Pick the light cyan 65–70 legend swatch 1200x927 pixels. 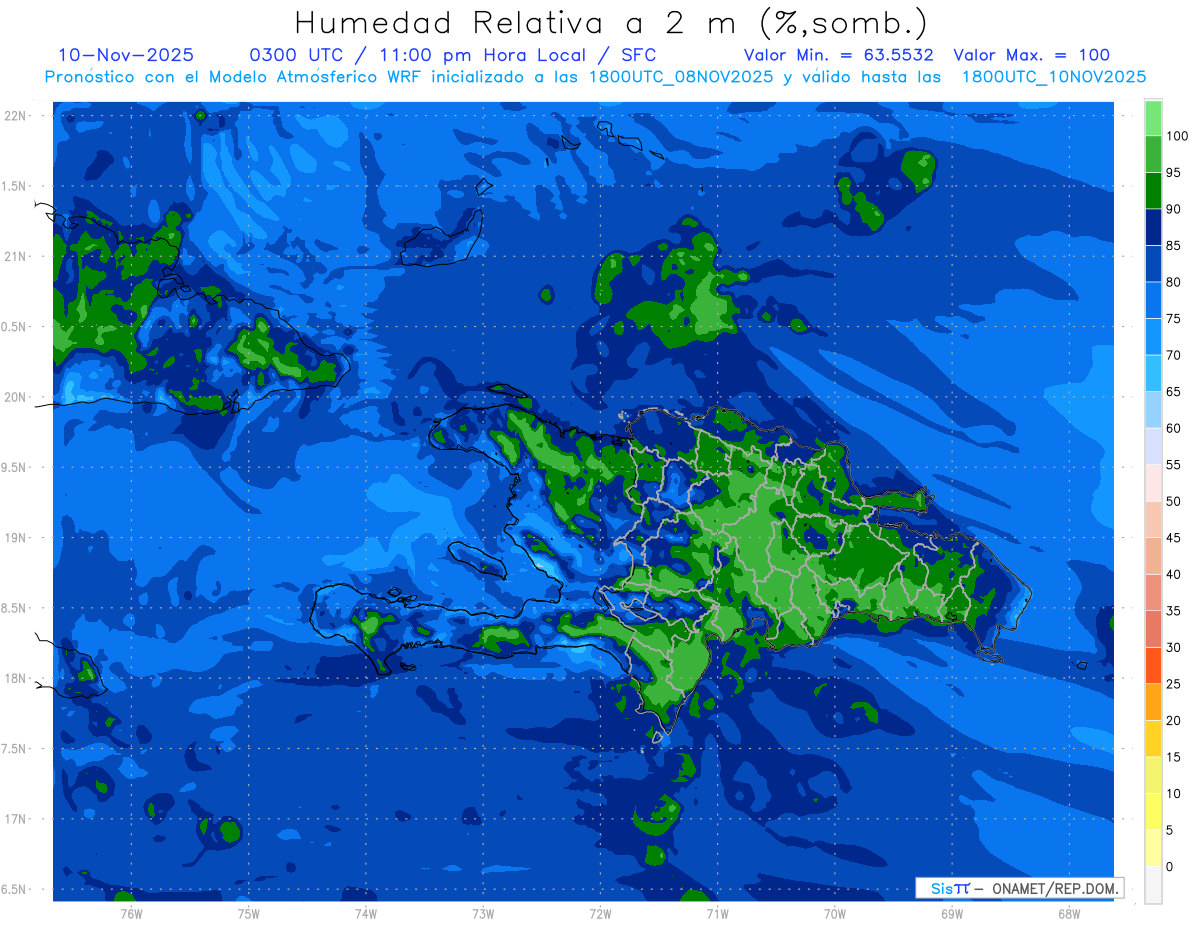pos(1153,373)
